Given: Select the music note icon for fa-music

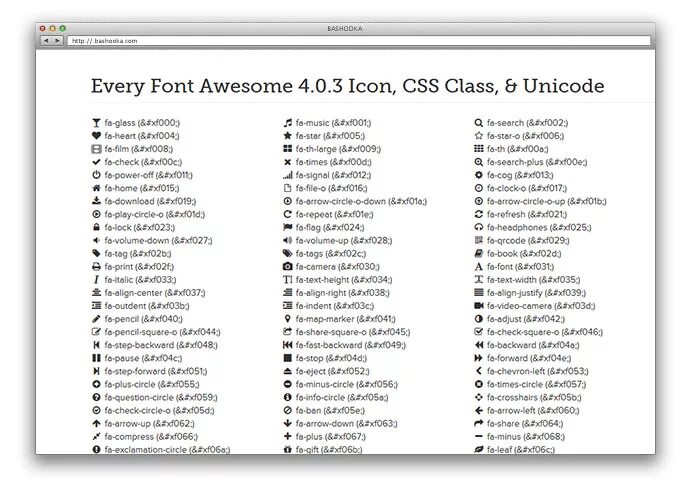Looking at the screenshot, I should 287,123.
